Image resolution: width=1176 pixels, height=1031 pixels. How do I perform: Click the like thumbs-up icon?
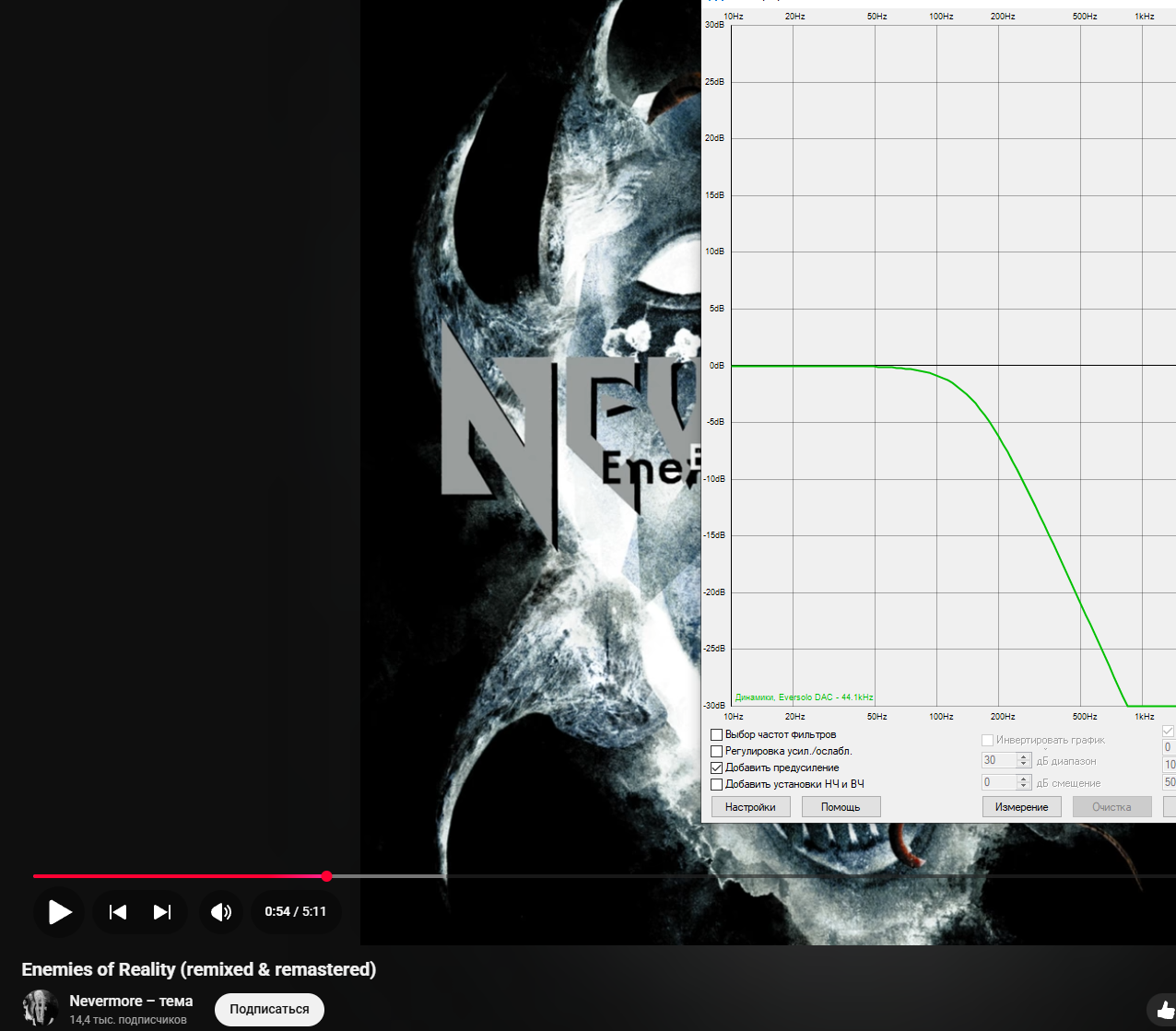point(1165,1011)
